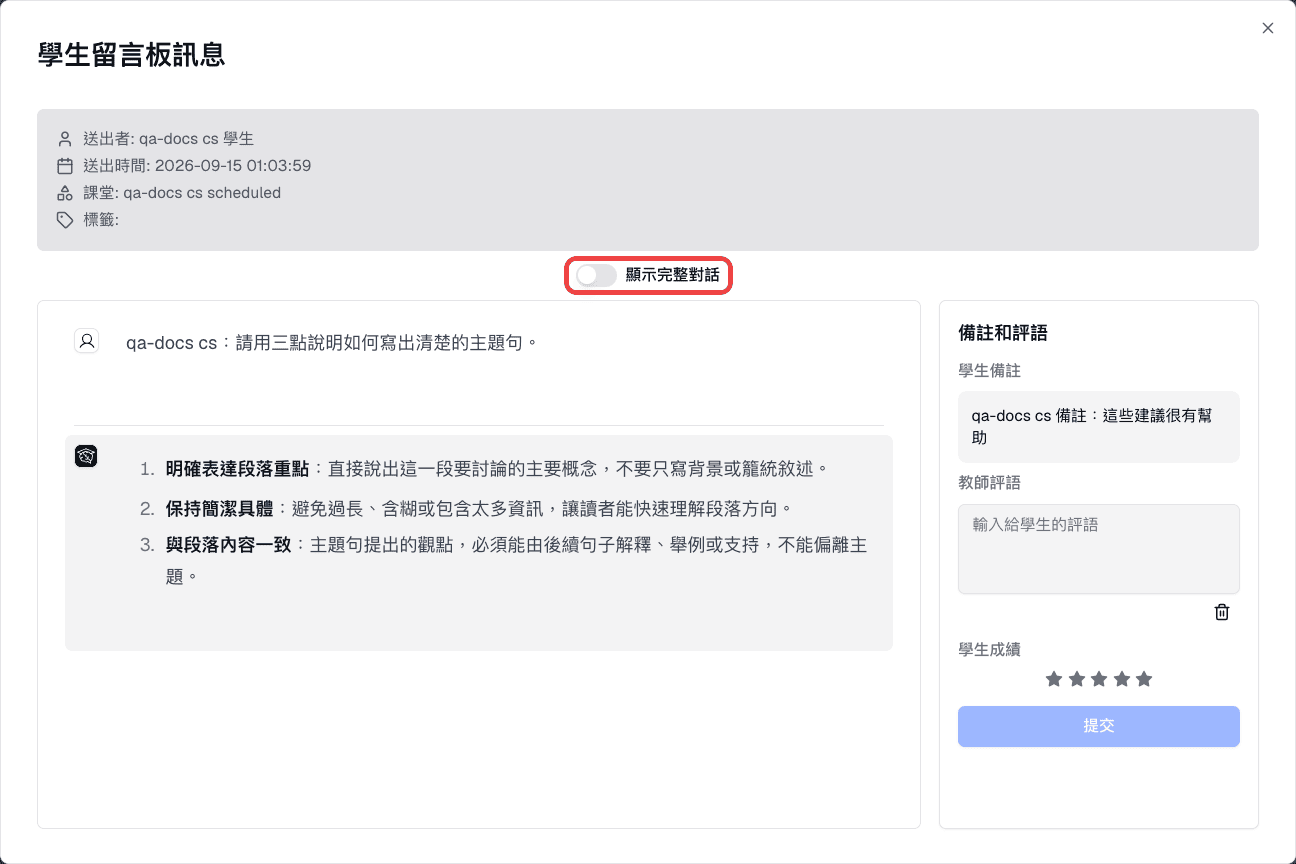Click the trash icon below teacher comment
This screenshot has height=864, width=1296.
(1222, 612)
